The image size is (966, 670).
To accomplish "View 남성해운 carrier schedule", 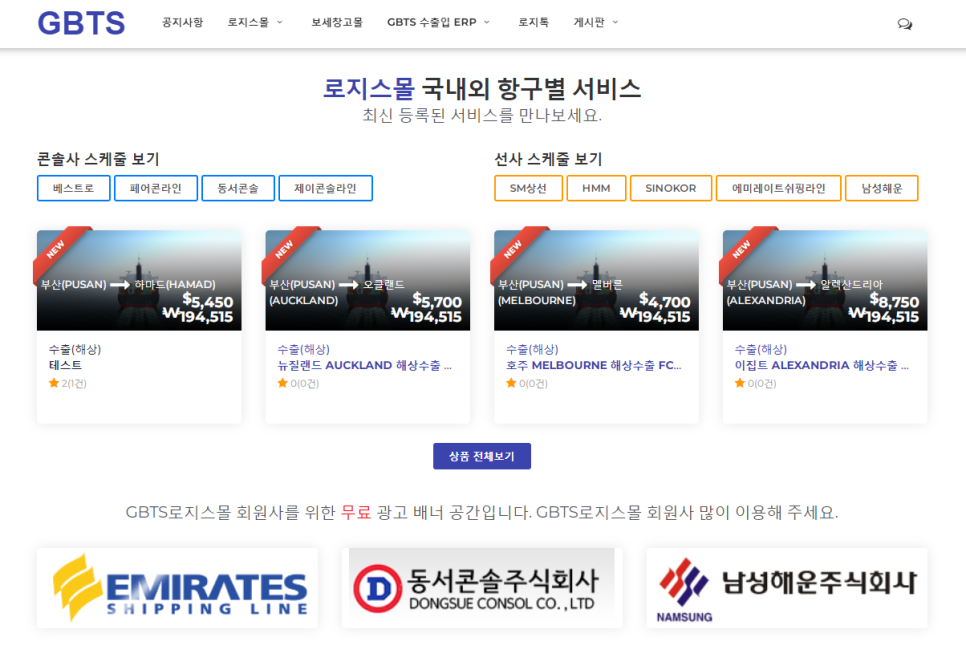I will click(x=882, y=188).
